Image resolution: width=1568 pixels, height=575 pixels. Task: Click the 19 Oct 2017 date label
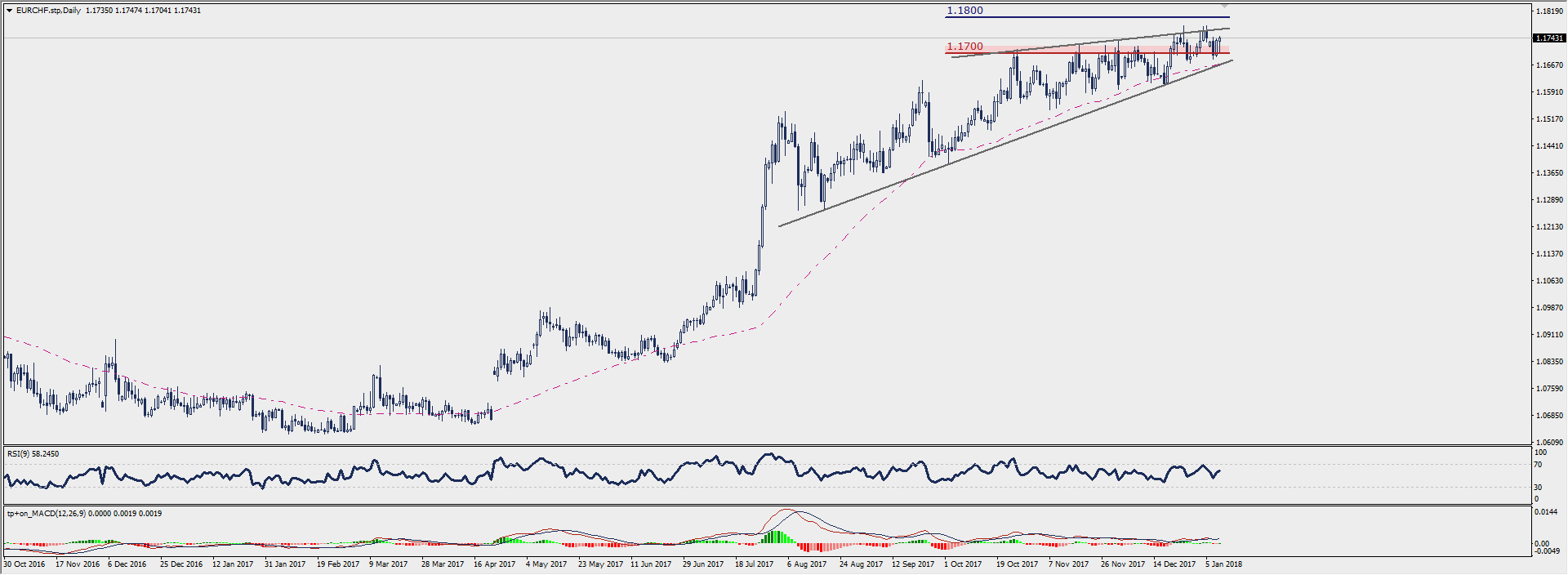pos(1017,564)
